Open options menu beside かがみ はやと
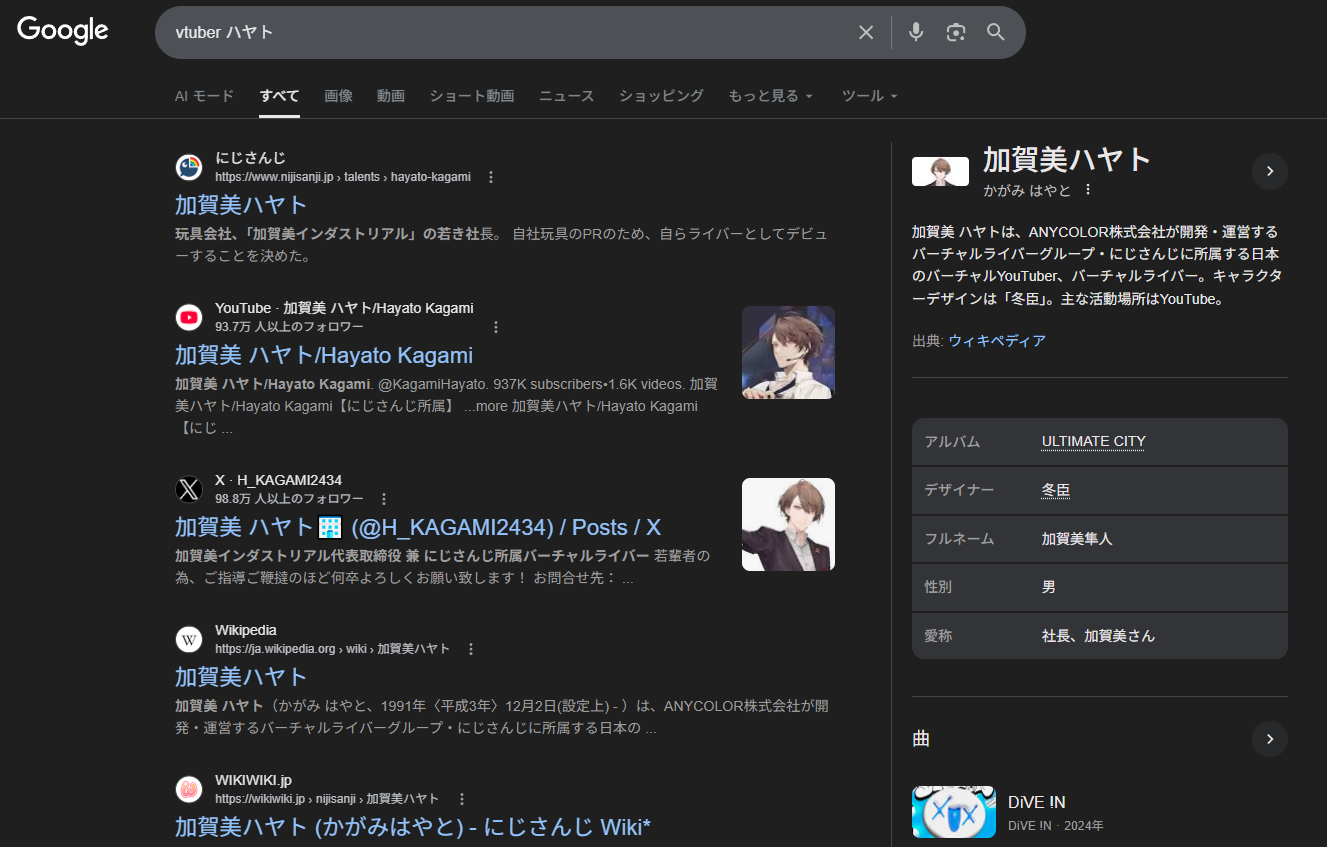The width and height of the screenshot is (1327, 847). coord(1089,190)
